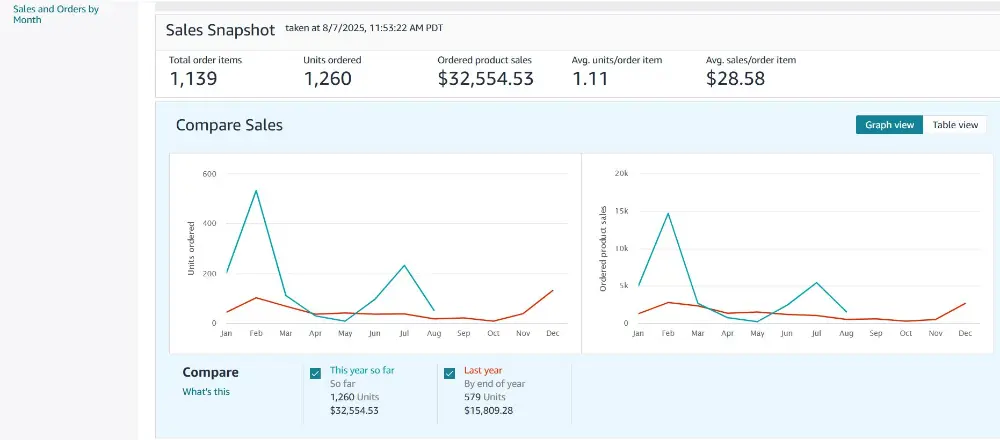Click the By end of year text
Image resolution: width=1000 pixels, height=440 pixels.
point(494,383)
